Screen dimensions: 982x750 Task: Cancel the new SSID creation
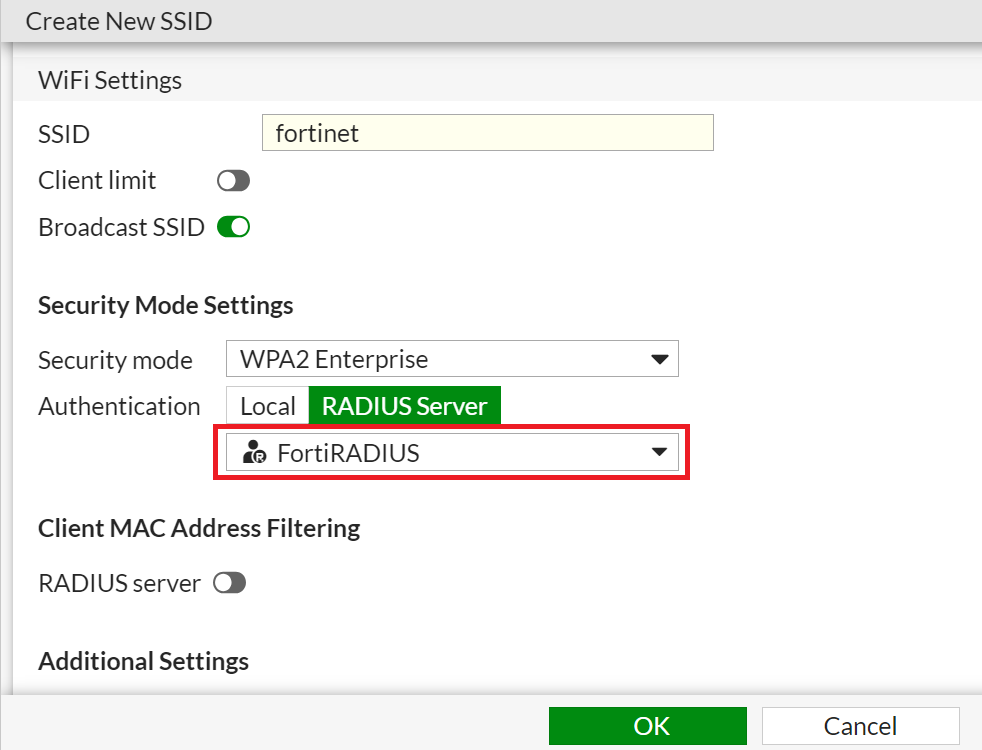860,726
